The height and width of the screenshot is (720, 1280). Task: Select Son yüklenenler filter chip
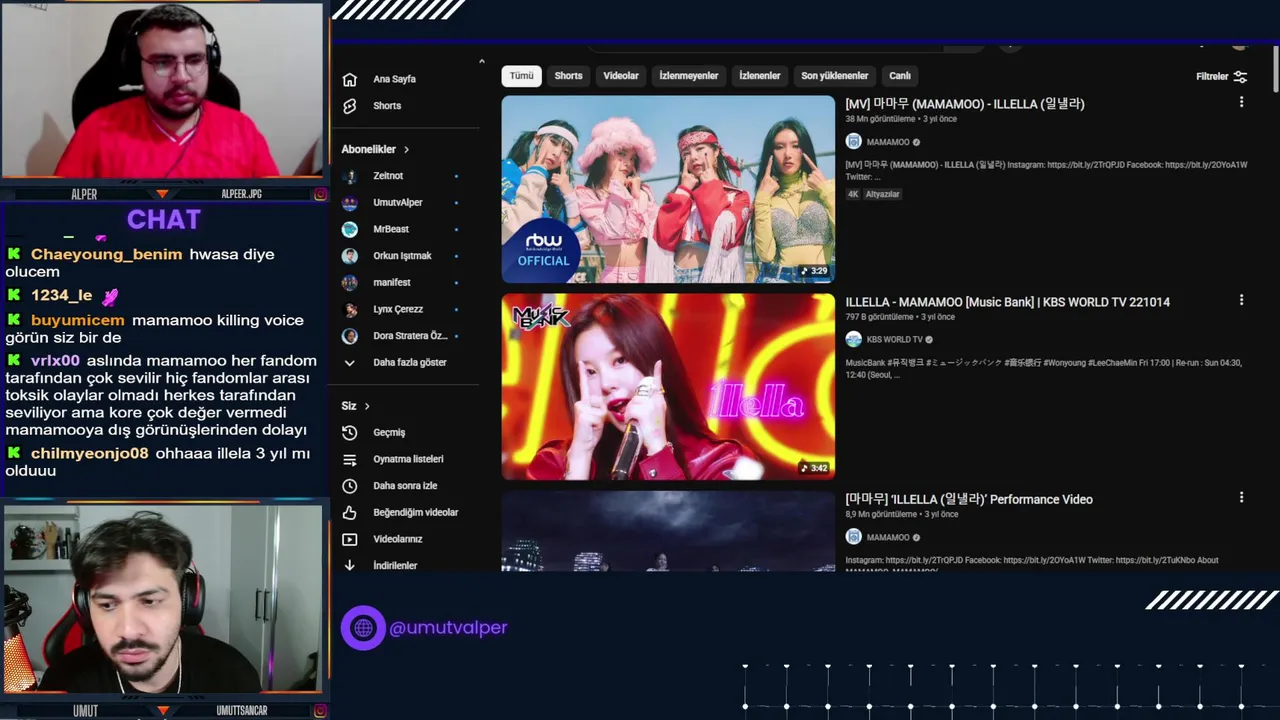point(835,76)
